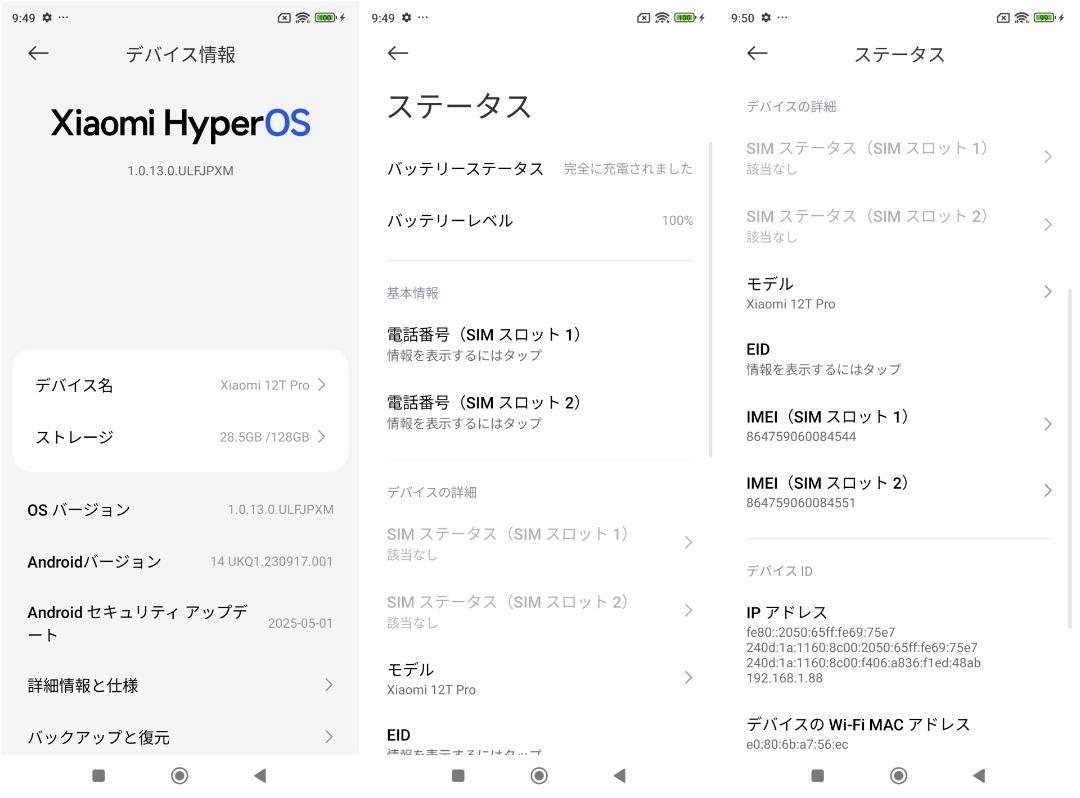The image size is (1080, 798).
Task: Tap recent apps square on right screen
Action: pos(818,776)
